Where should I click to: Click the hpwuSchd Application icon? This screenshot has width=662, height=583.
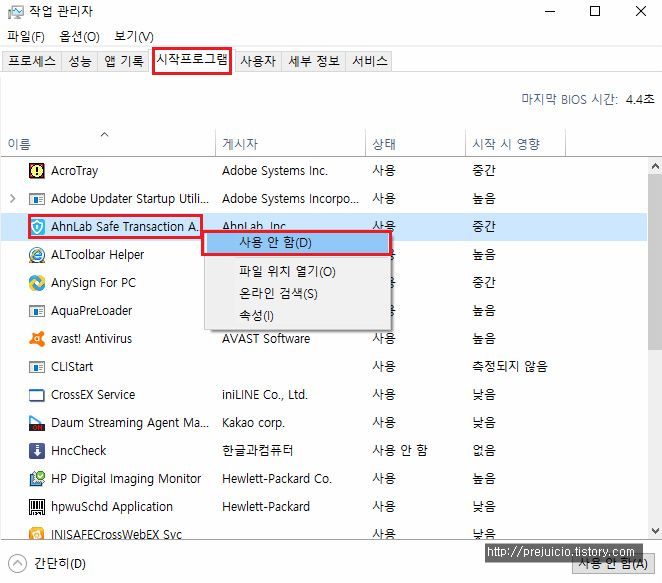tap(37, 507)
